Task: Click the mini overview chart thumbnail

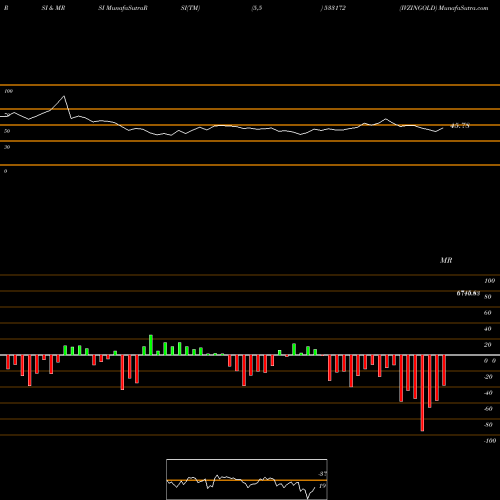Action: click(x=247, y=479)
